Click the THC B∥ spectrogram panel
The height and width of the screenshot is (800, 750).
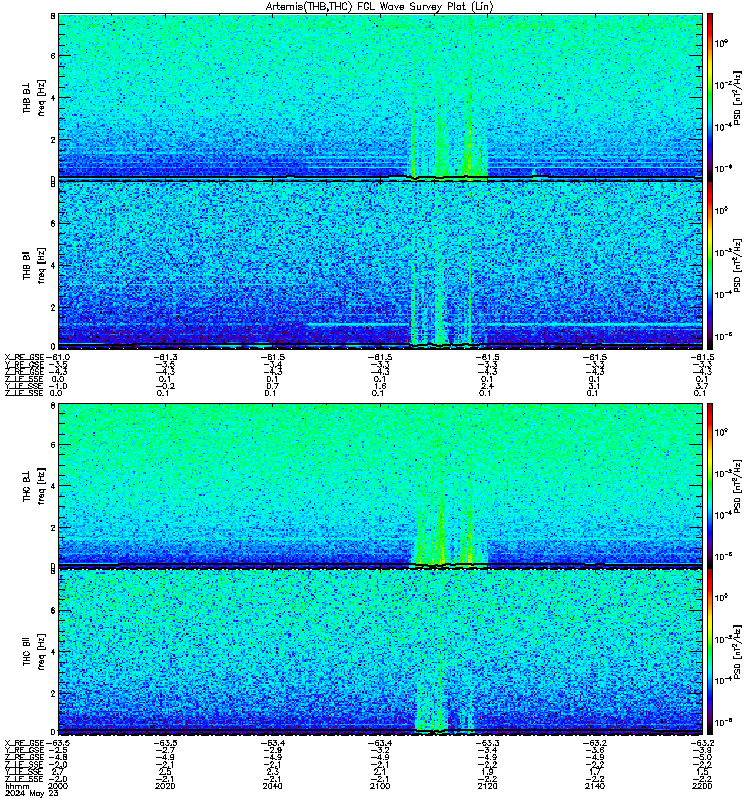(380, 651)
